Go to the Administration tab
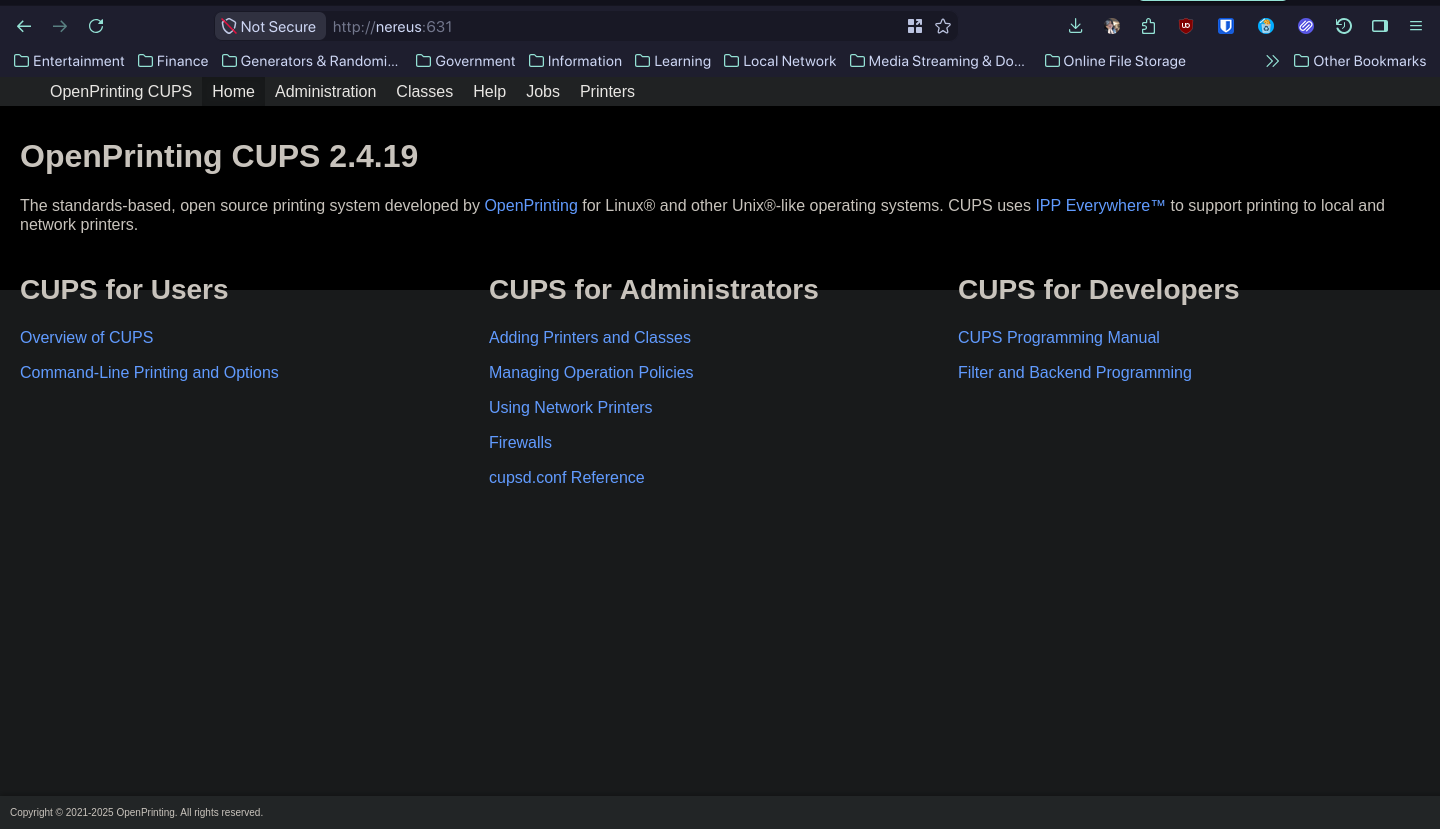Image resolution: width=1440 pixels, height=829 pixels. pos(326,91)
